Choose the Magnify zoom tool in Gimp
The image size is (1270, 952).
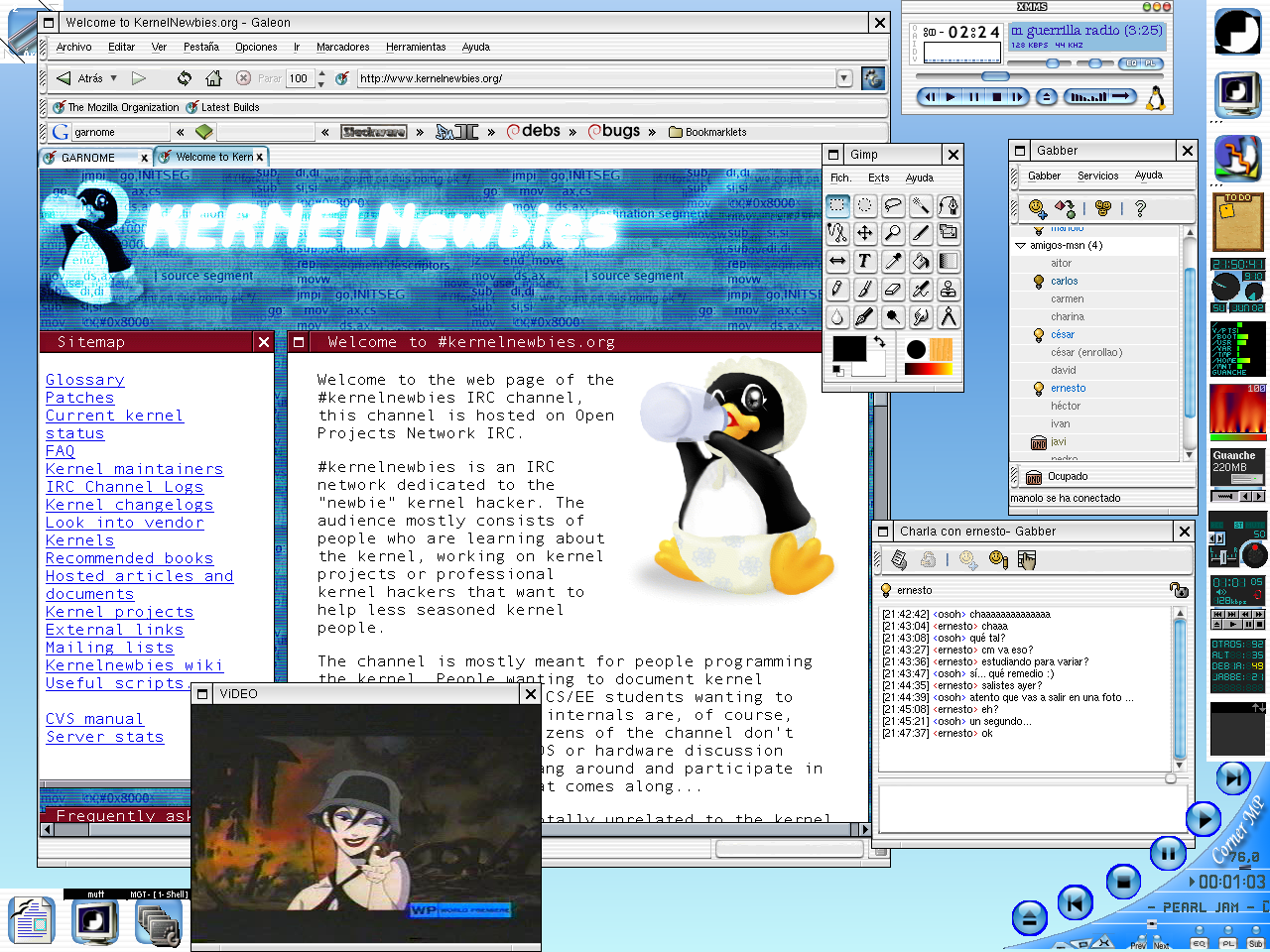[893, 233]
